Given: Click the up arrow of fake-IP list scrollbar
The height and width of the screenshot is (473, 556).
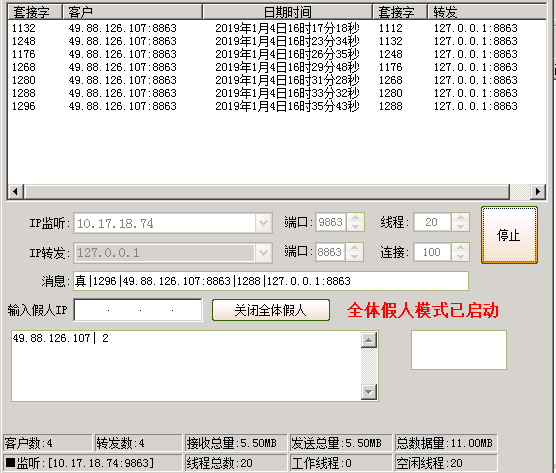Looking at the screenshot, I should coord(369,340).
